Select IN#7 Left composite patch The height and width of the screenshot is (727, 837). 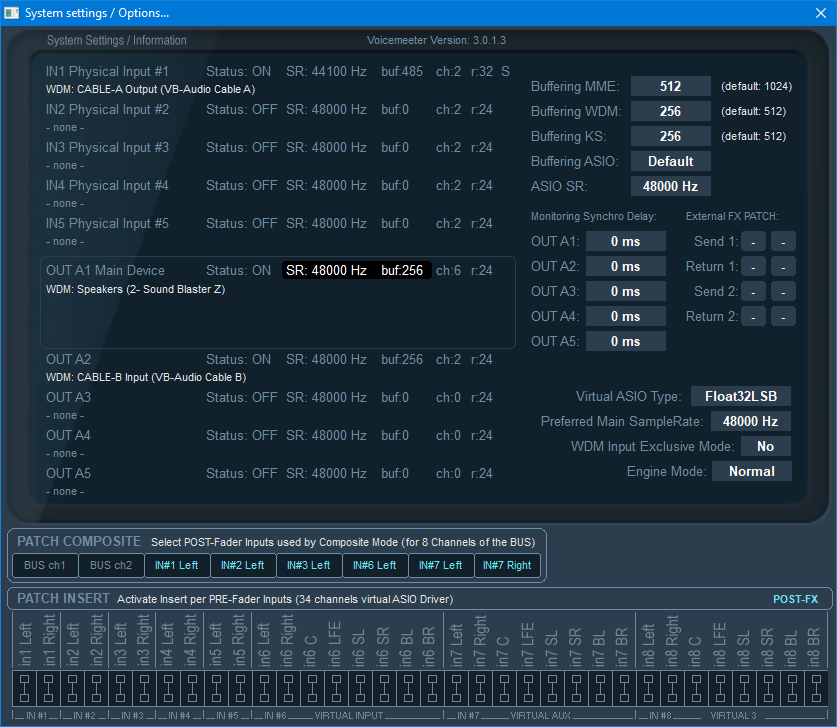point(441,565)
